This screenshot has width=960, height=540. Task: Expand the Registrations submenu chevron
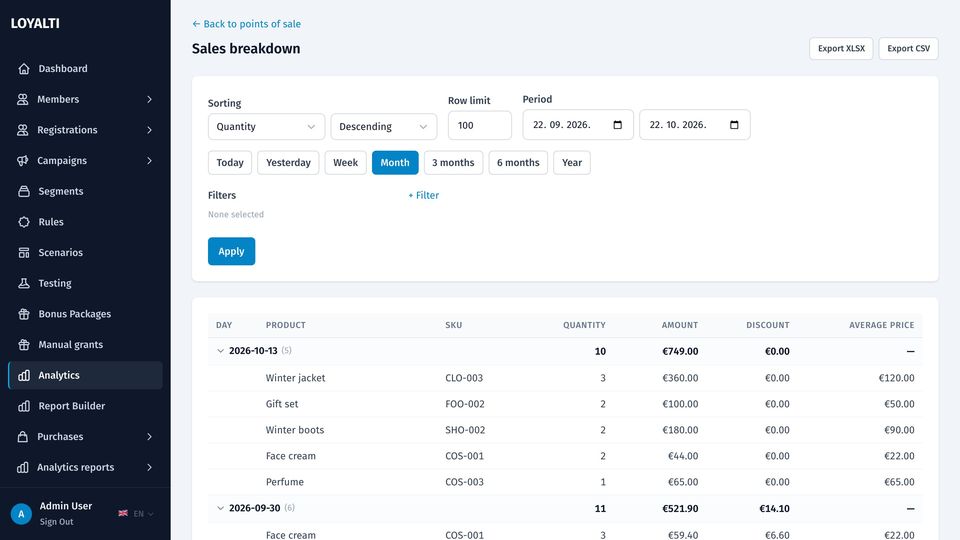[149, 130]
